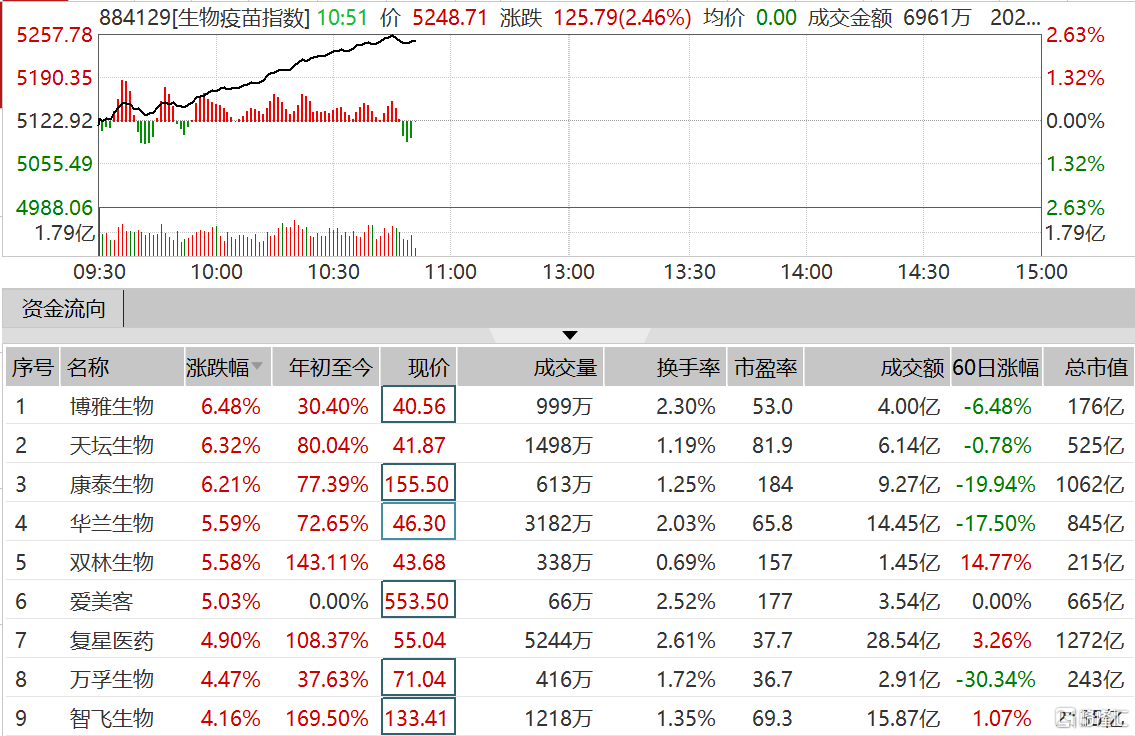The width and height of the screenshot is (1135, 736).
Task: Click the 143.11% year-to-date value
Action: (327, 563)
